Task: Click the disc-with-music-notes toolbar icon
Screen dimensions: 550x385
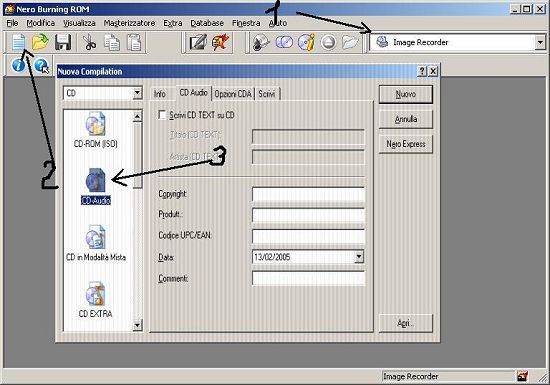Action: click(261, 42)
